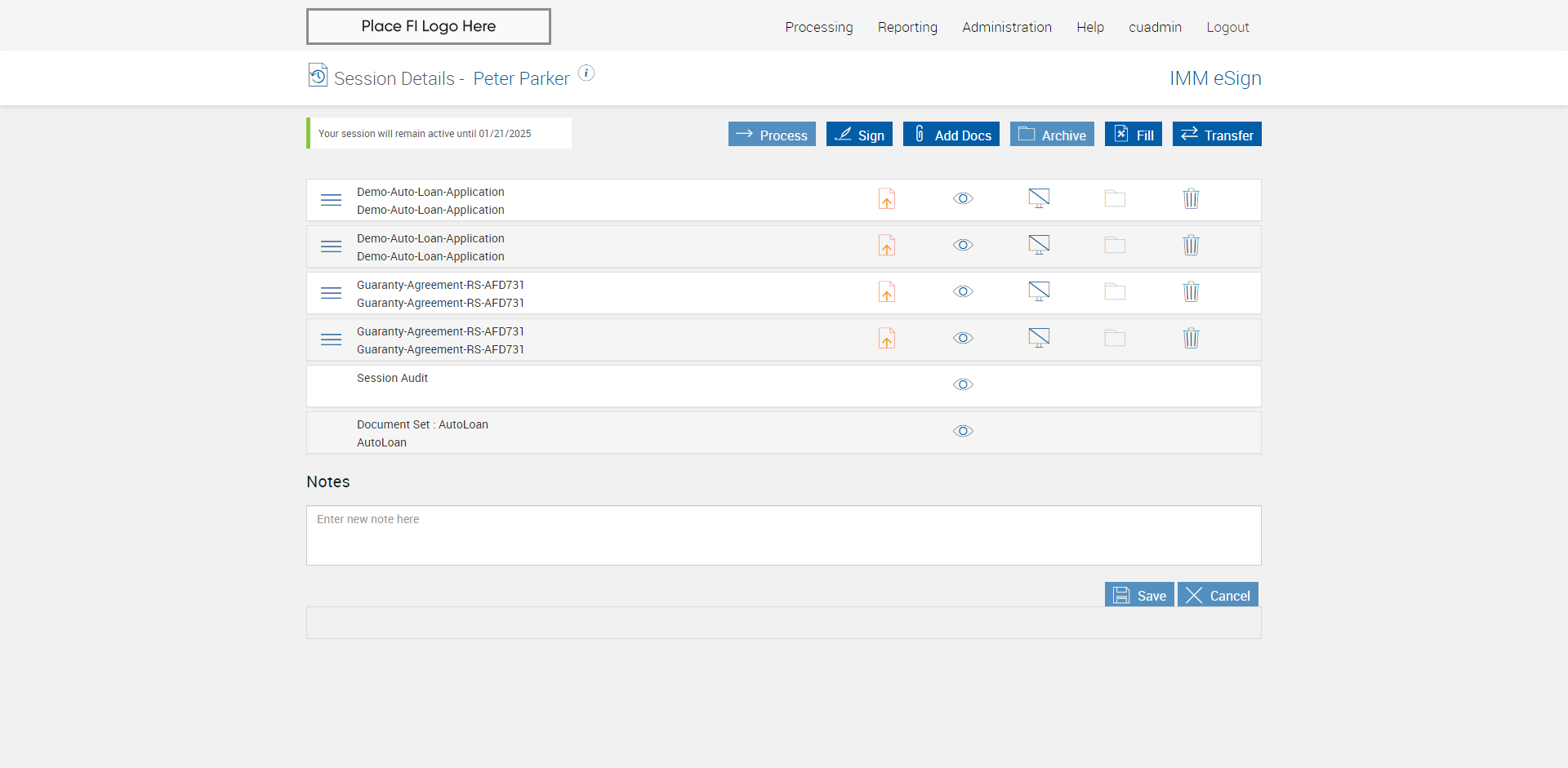Delete the second Guaranty-Agreement-RS-AFD731 document
This screenshot has width=1568, height=768.
click(x=1191, y=339)
